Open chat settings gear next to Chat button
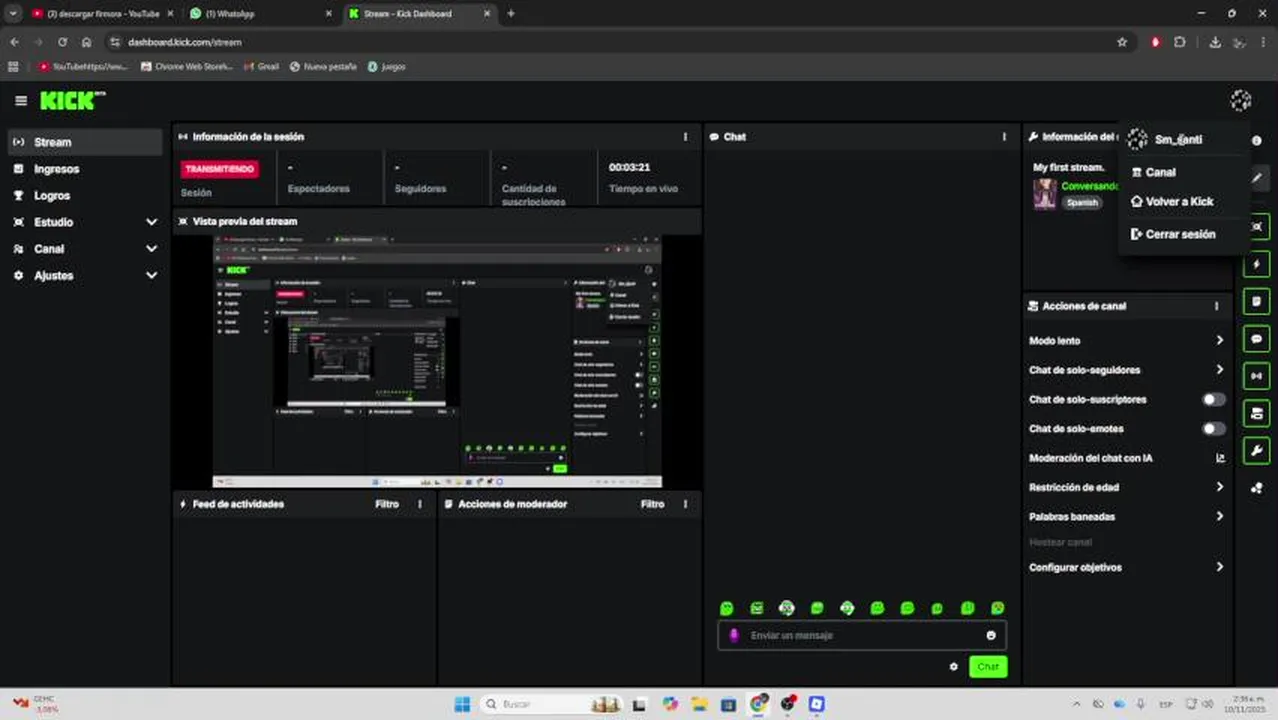1278x720 pixels. coord(953,667)
